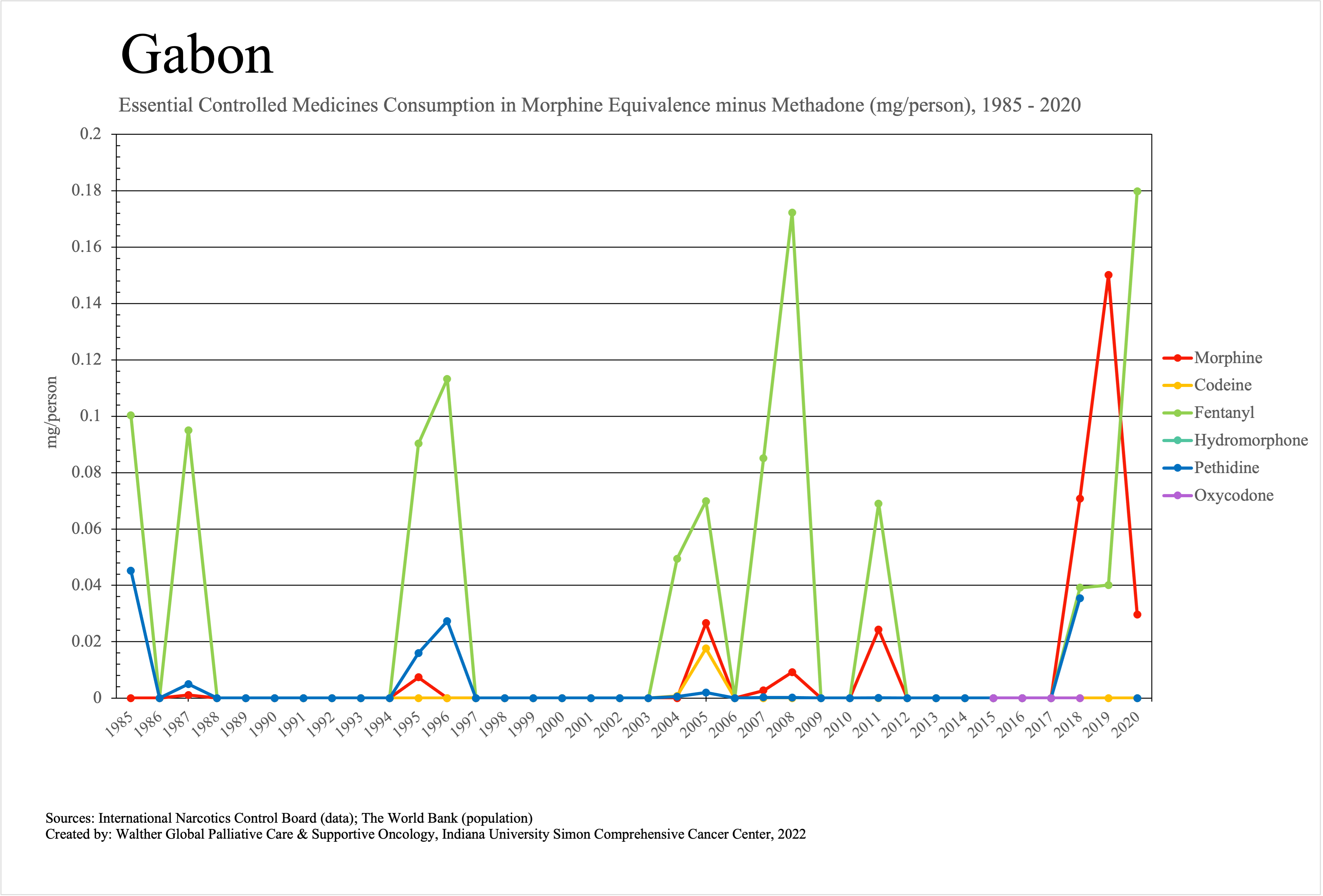Click the Fentanyl 2008 peak data point
The height and width of the screenshot is (896, 1323).
pyautogui.click(x=792, y=213)
